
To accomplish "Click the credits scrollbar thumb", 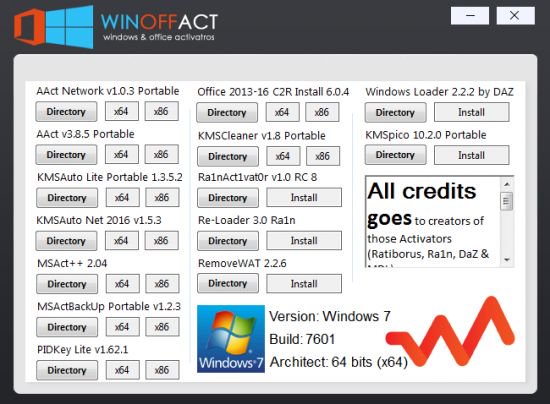I will [506, 201].
